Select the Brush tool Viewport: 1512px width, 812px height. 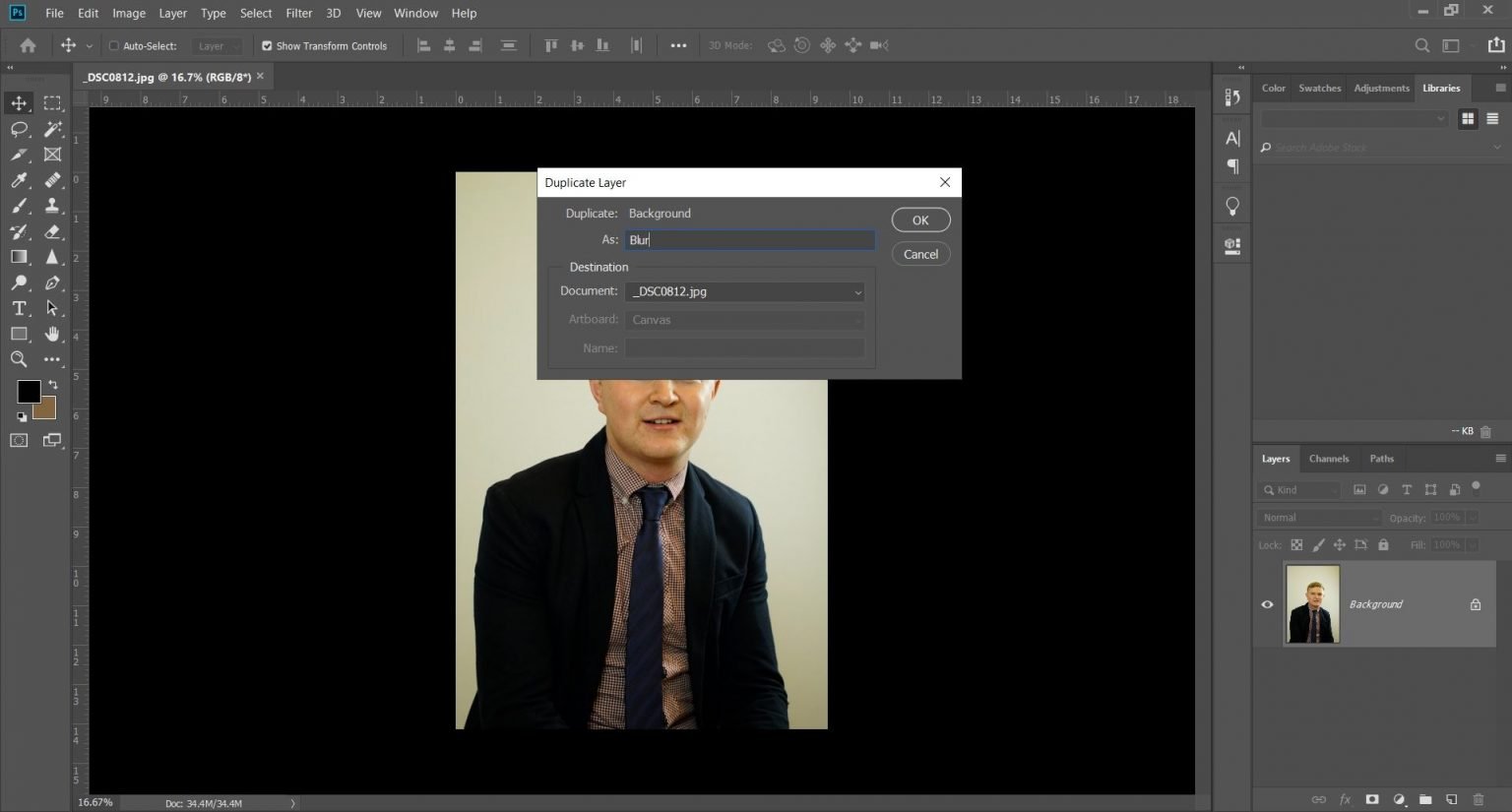tap(19, 206)
